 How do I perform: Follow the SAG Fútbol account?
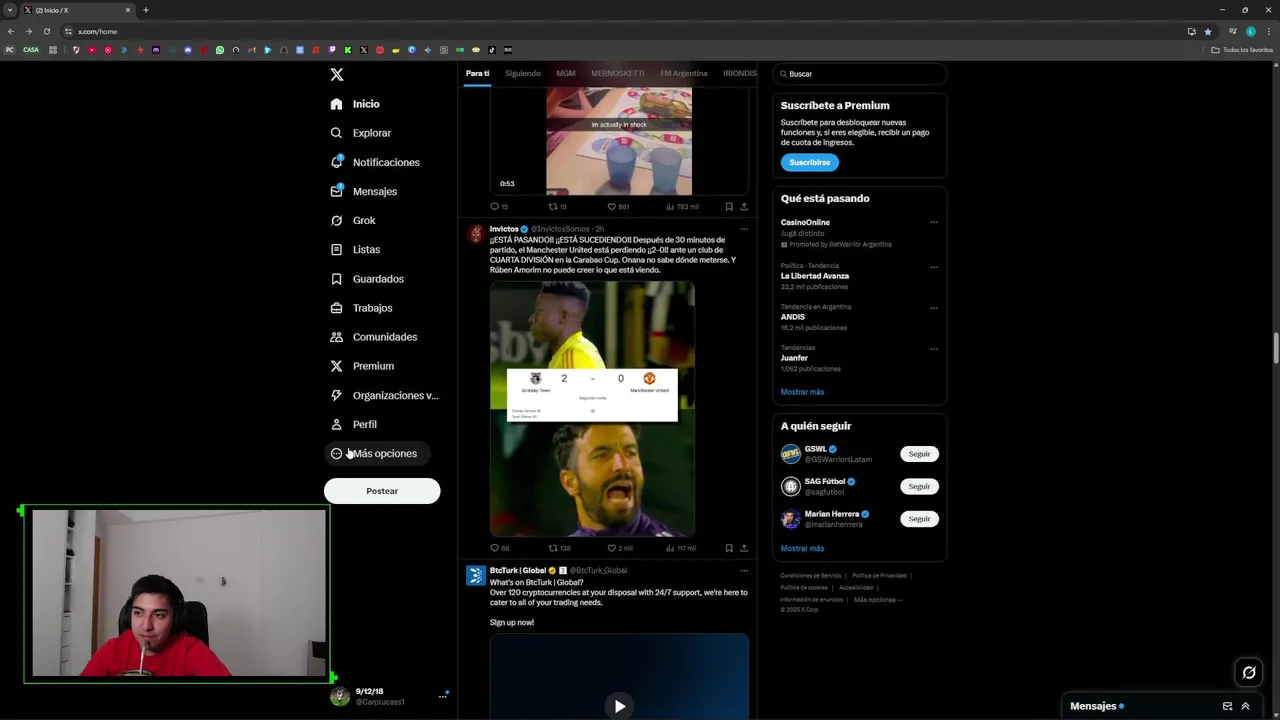(x=919, y=486)
